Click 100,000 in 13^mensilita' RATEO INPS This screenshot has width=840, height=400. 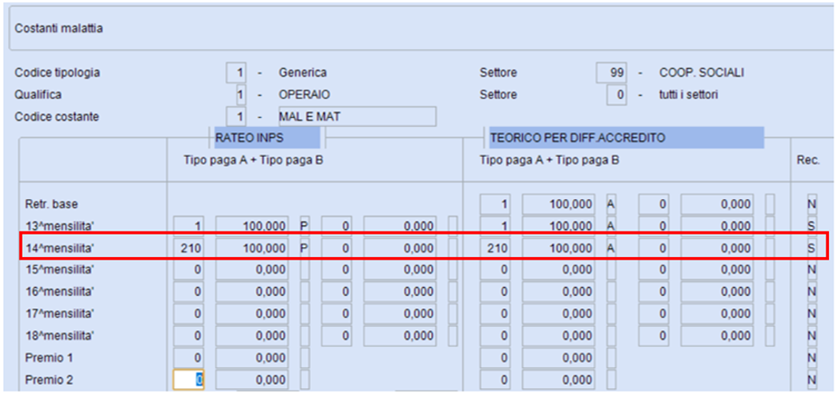coord(252,226)
